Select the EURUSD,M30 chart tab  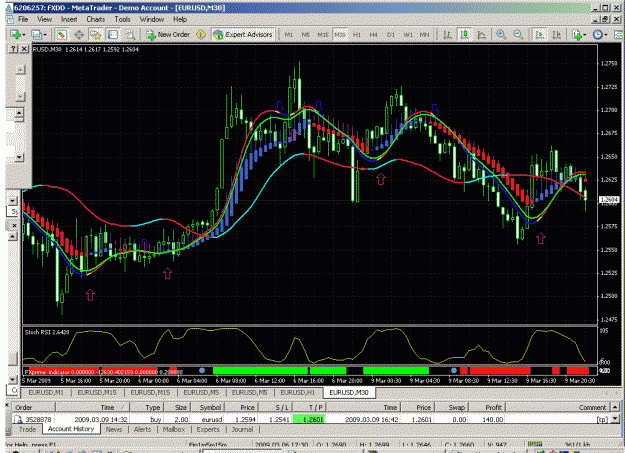click(x=348, y=392)
